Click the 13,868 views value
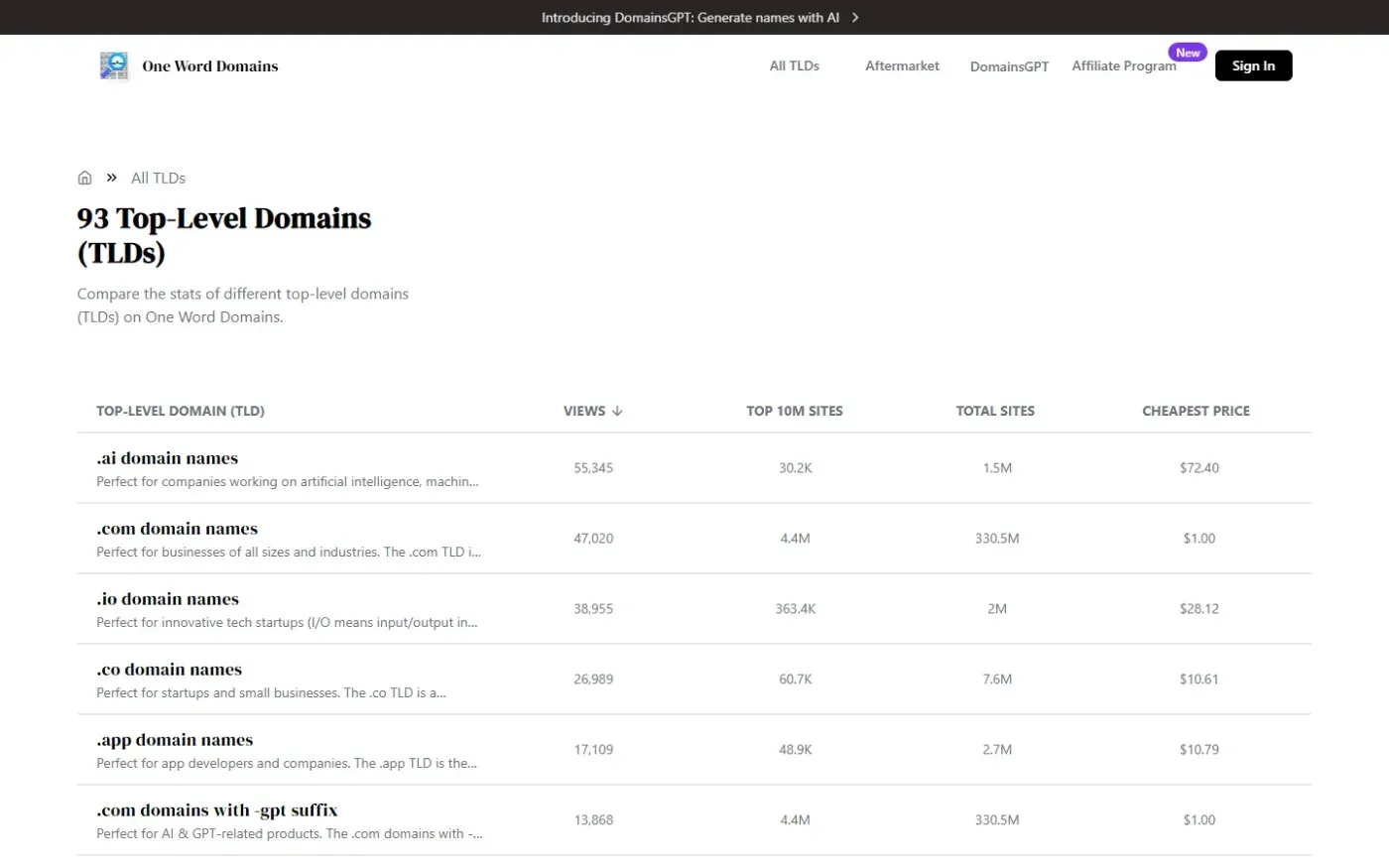1389x868 pixels. point(593,820)
